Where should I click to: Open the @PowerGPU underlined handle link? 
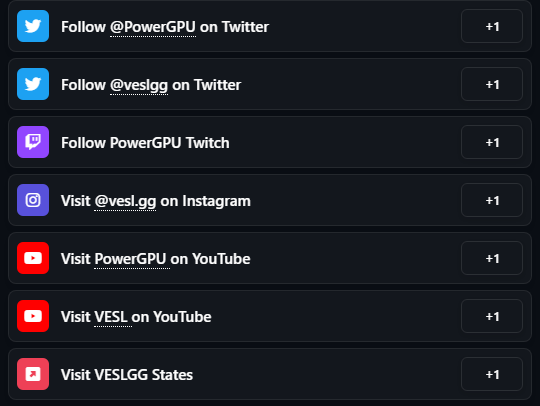coord(153,27)
